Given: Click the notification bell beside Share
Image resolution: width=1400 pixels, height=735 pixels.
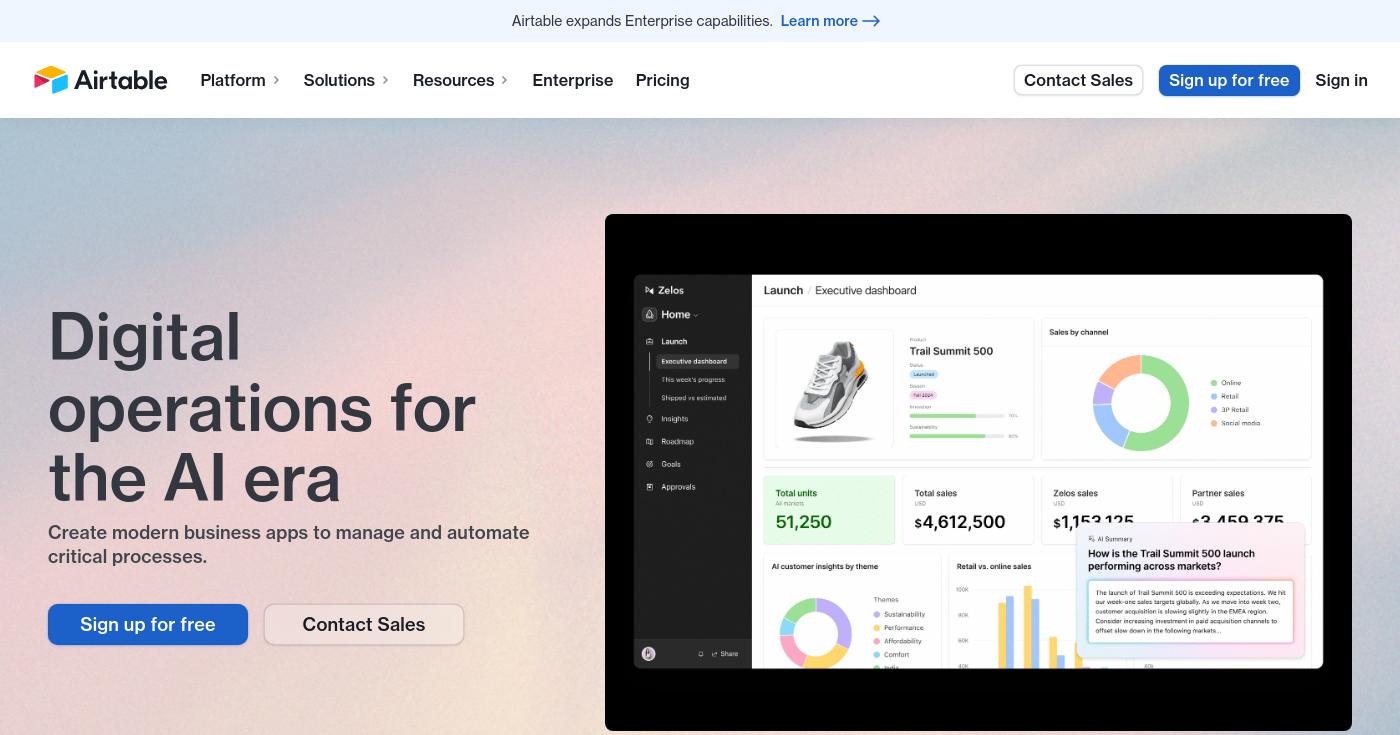Looking at the screenshot, I should [x=700, y=654].
